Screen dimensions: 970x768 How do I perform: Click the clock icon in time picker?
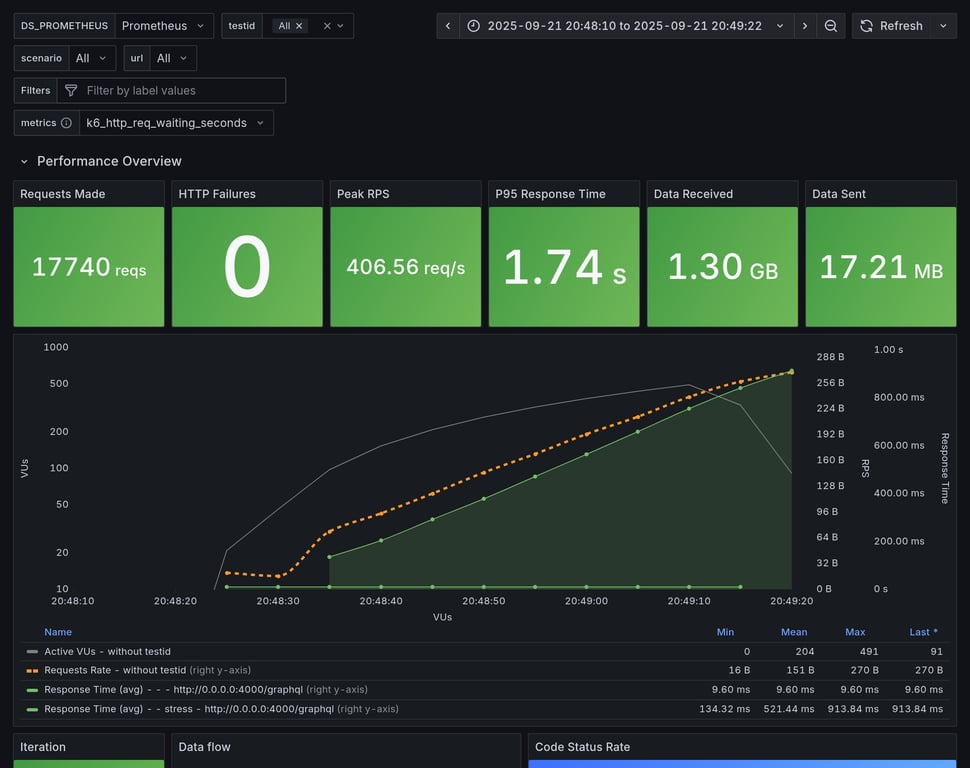474,26
